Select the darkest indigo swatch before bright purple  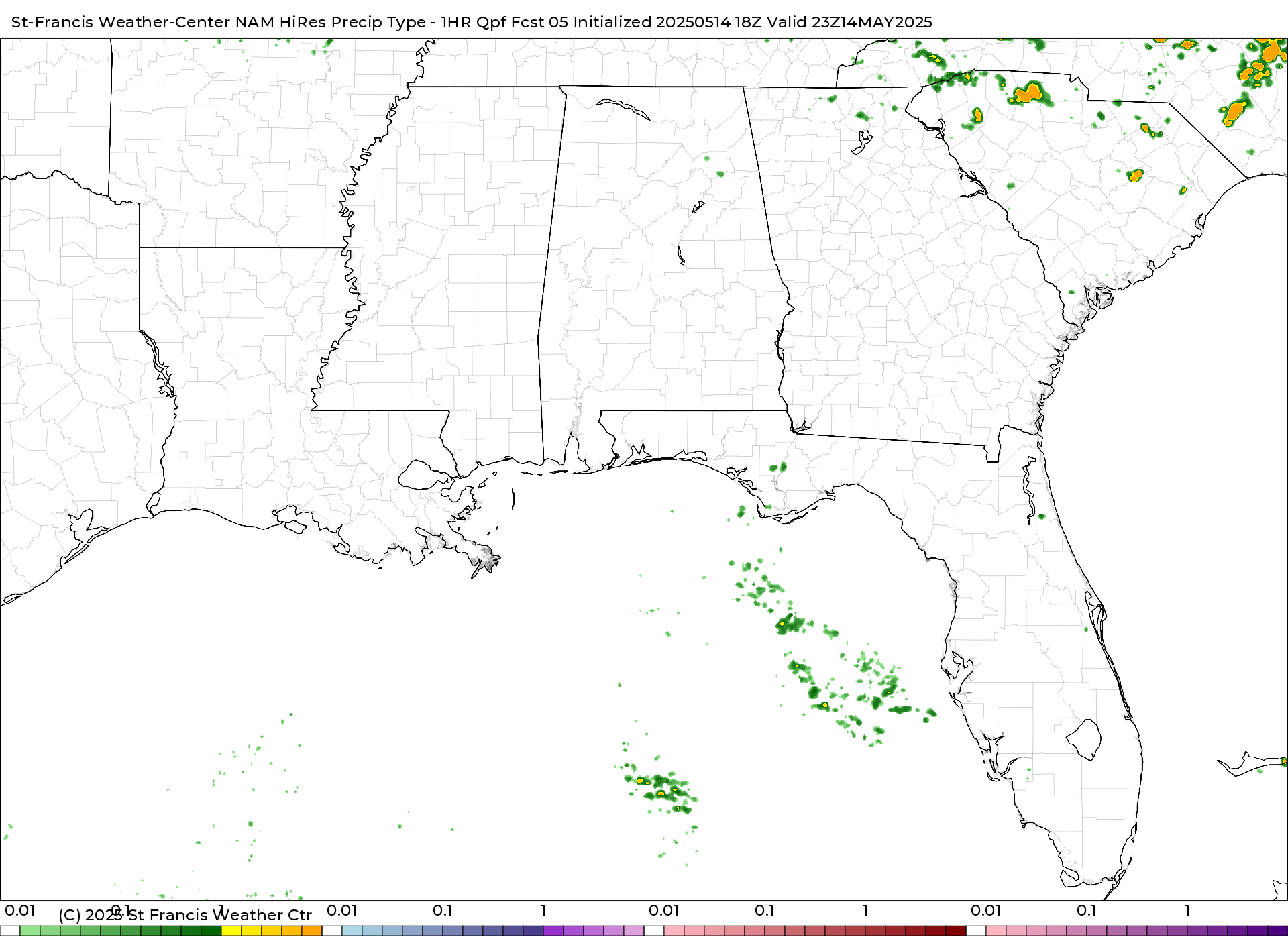tap(533, 931)
